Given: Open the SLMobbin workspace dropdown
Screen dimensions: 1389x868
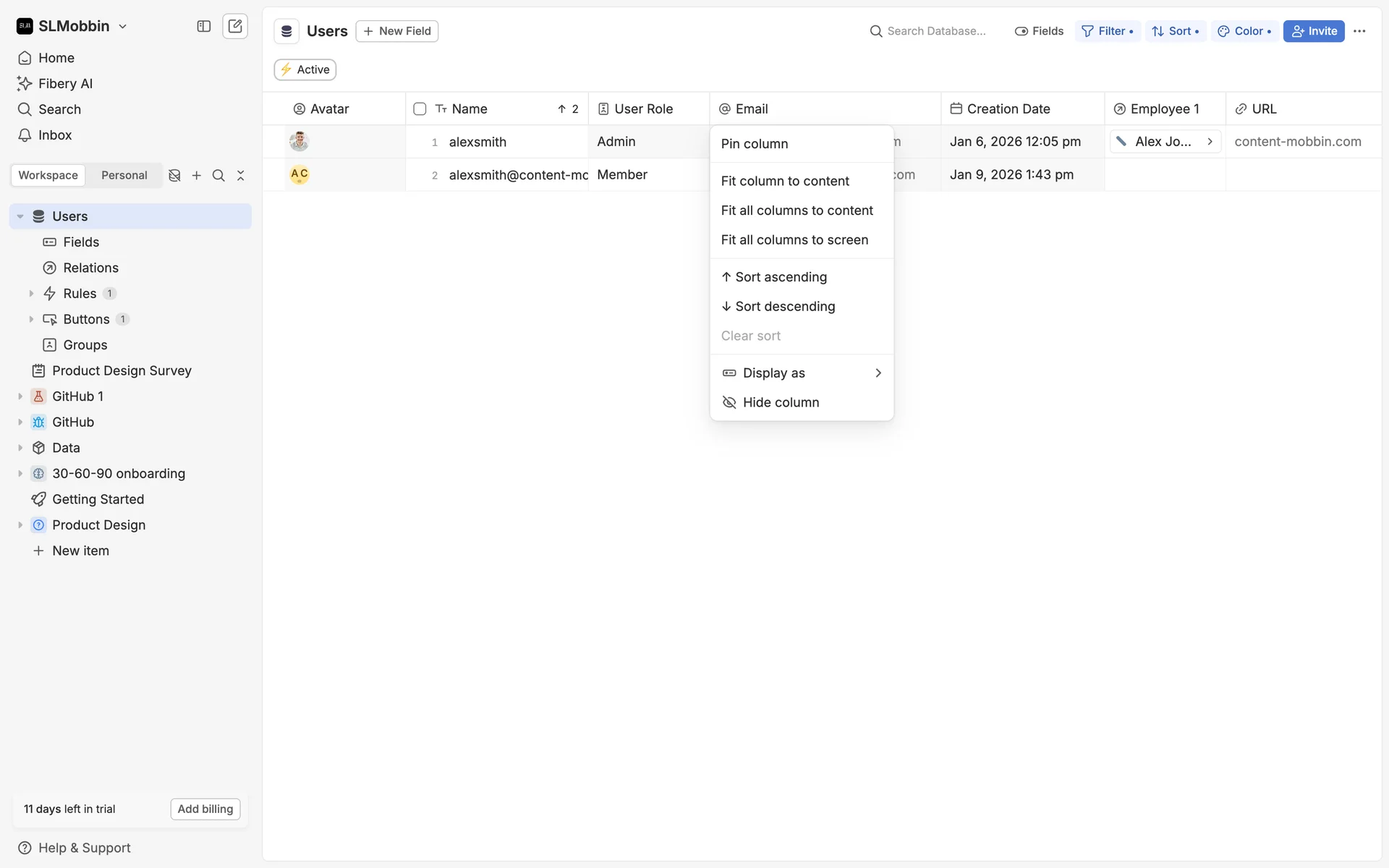Looking at the screenshot, I should coord(72,27).
